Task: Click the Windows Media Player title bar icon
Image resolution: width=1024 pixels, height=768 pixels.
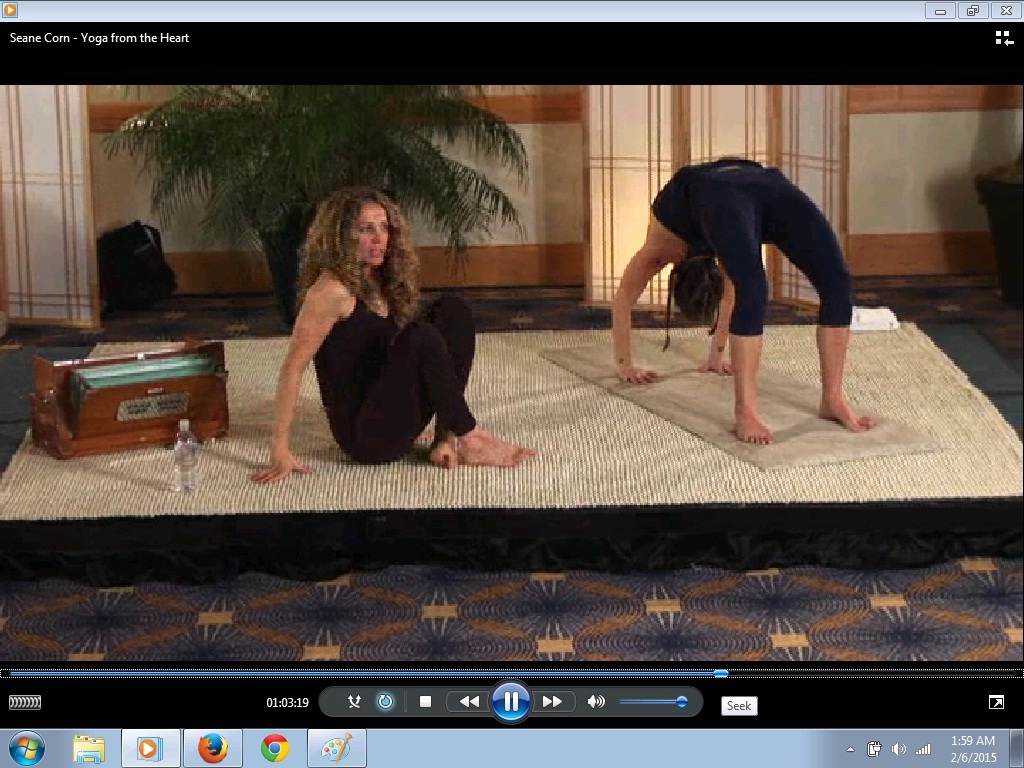Action: click(10, 10)
